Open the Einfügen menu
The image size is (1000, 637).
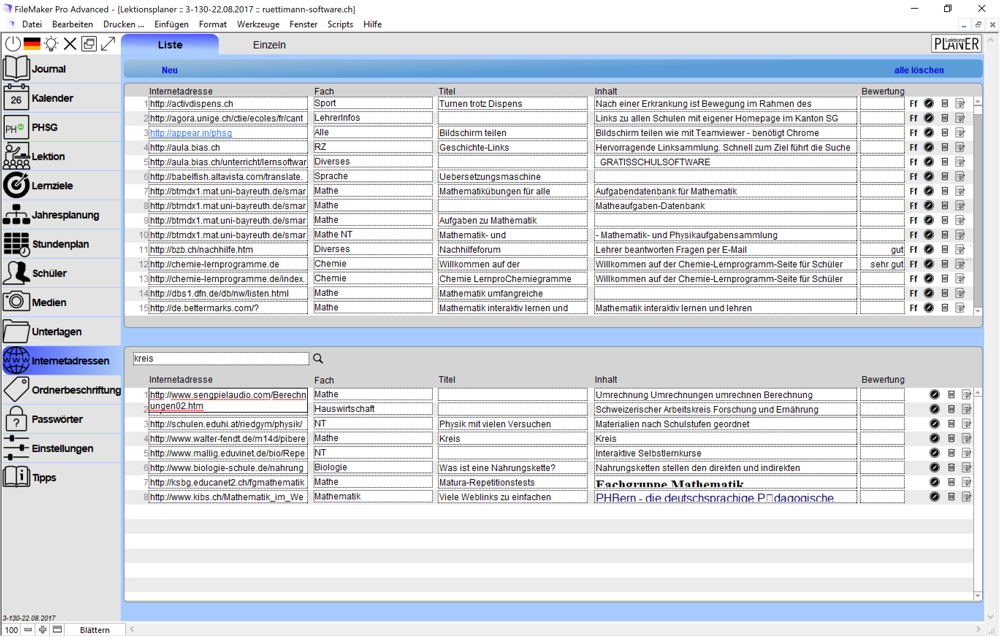[171, 24]
